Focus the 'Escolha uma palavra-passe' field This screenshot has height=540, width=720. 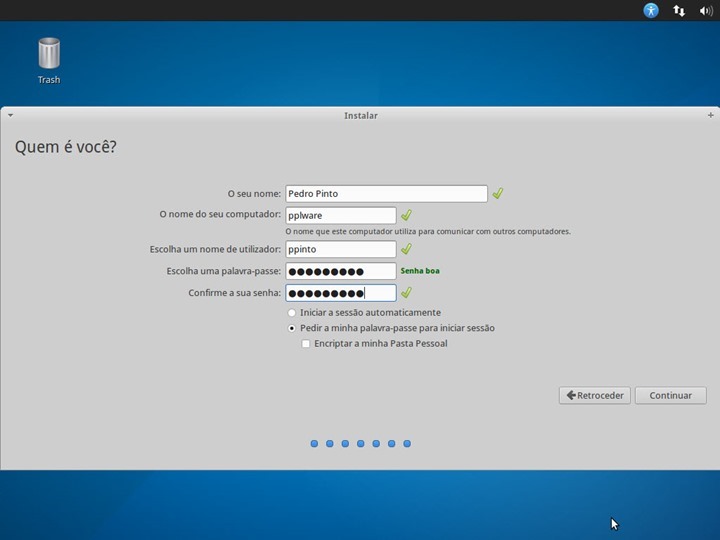pos(341,271)
